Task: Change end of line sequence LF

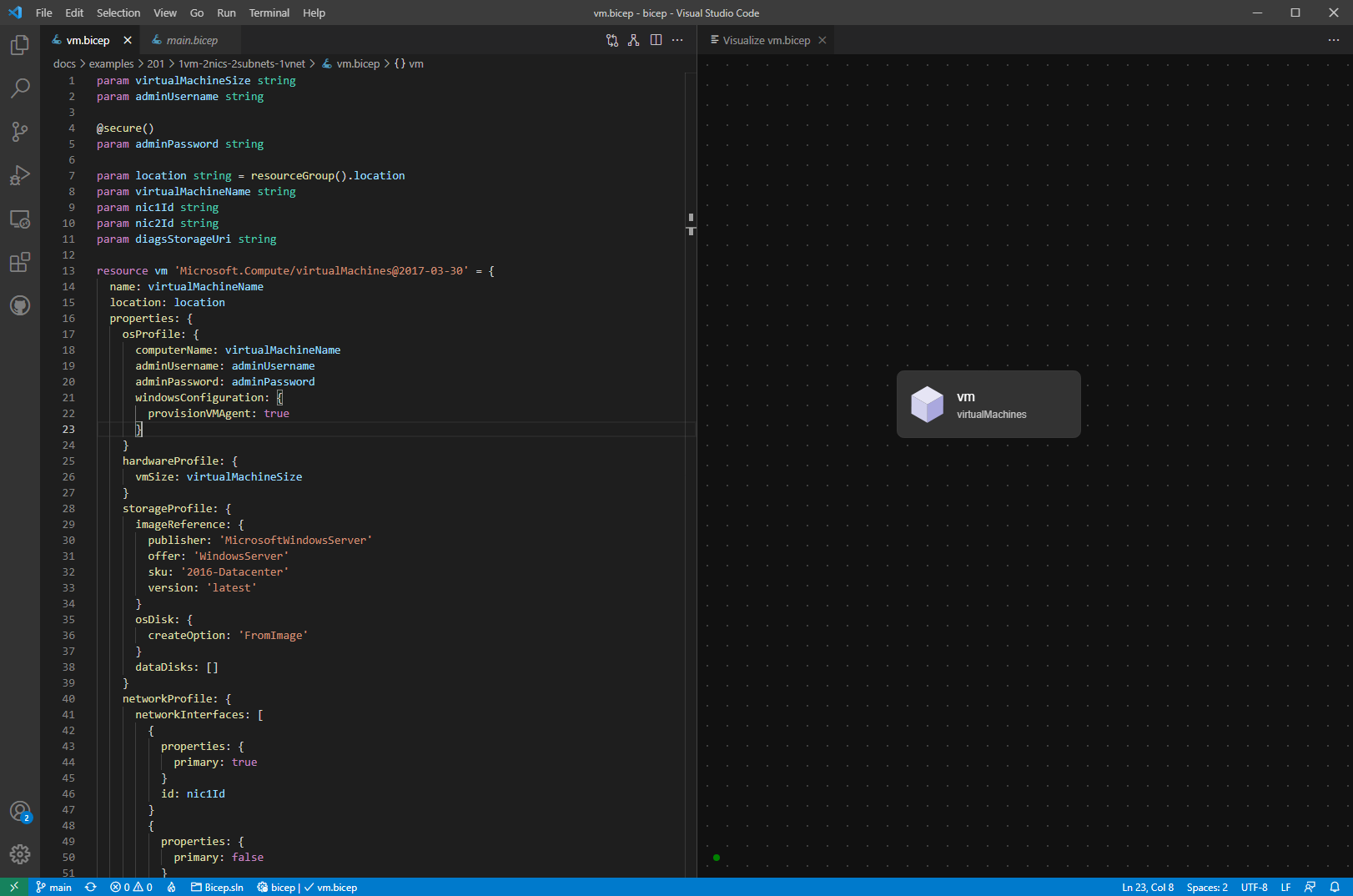Action: coord(1285,887)
